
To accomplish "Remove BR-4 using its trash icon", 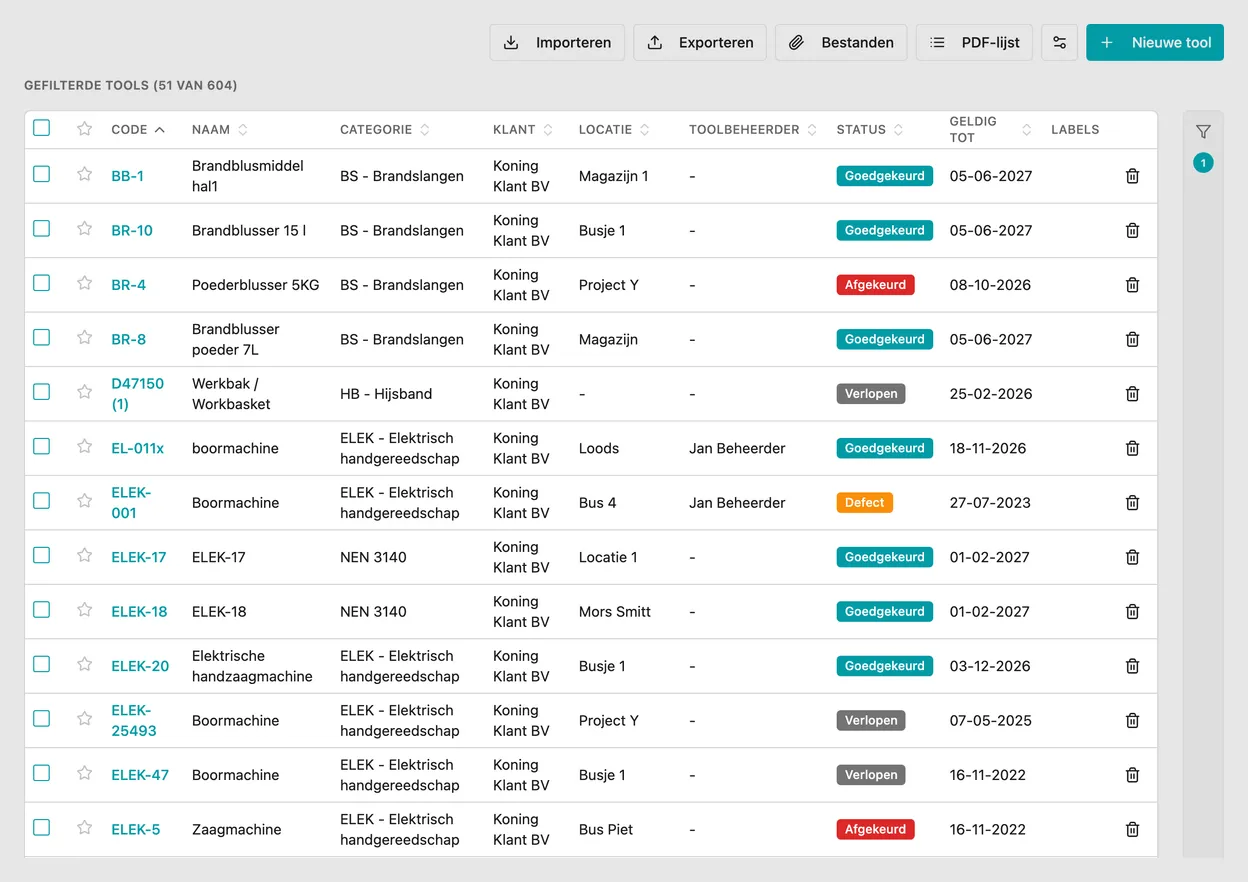I will (x=1132, y=285).
